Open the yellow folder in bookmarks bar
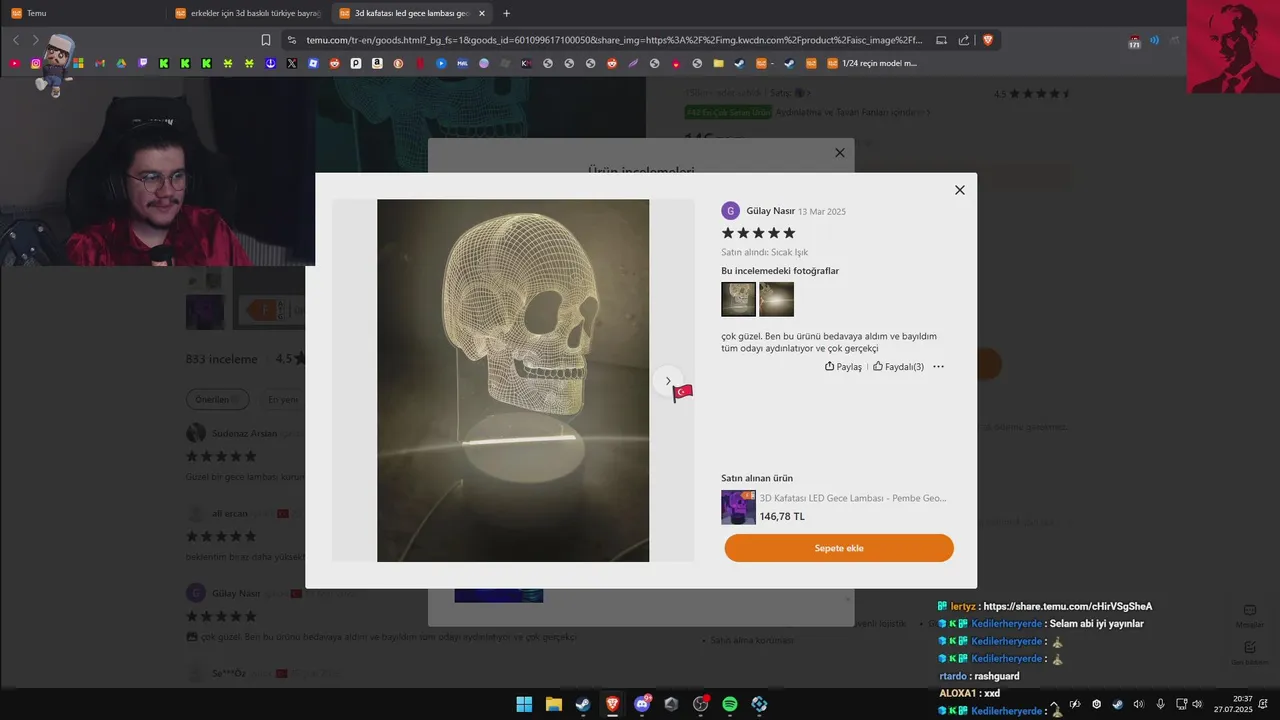1280x720 pixels. 718,63
